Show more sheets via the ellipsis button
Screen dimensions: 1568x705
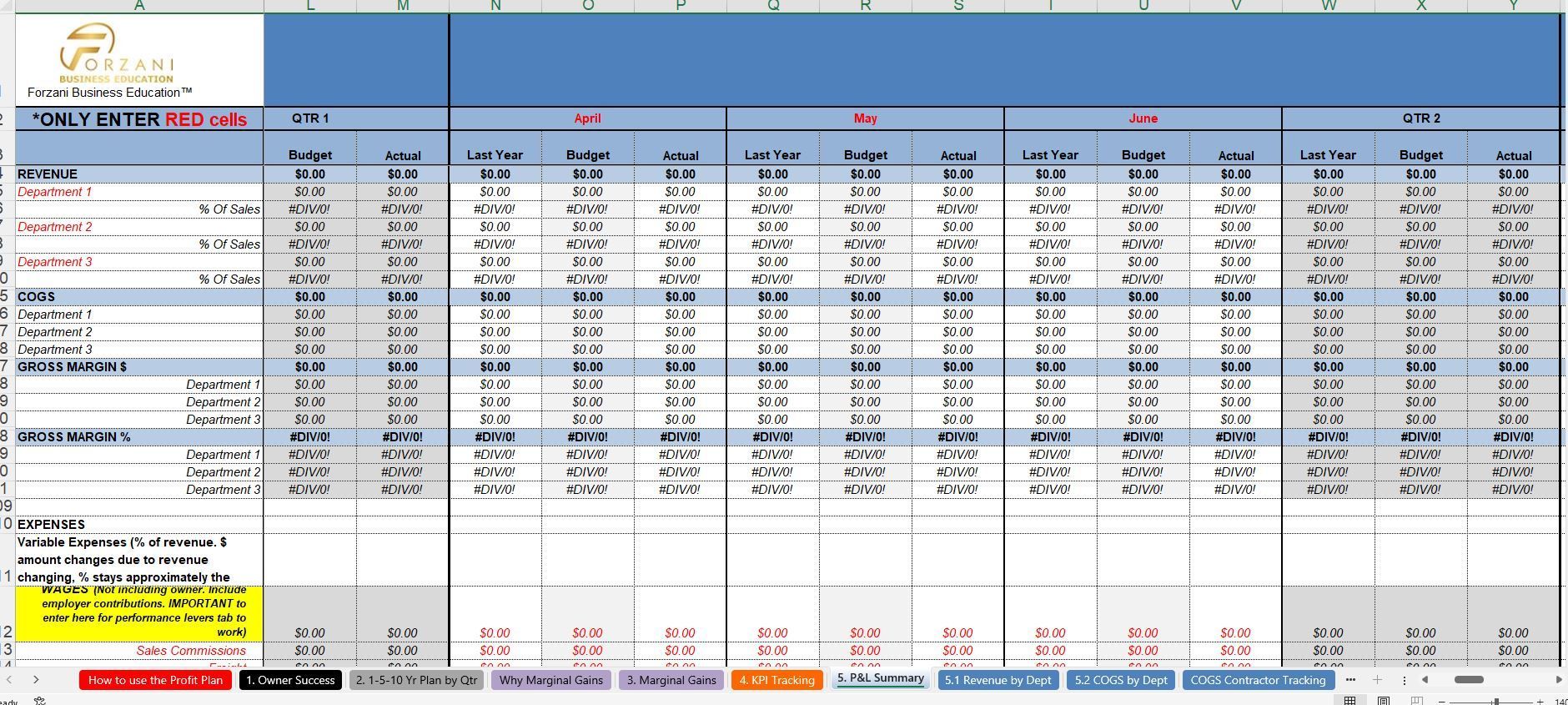click(1350, 680)
